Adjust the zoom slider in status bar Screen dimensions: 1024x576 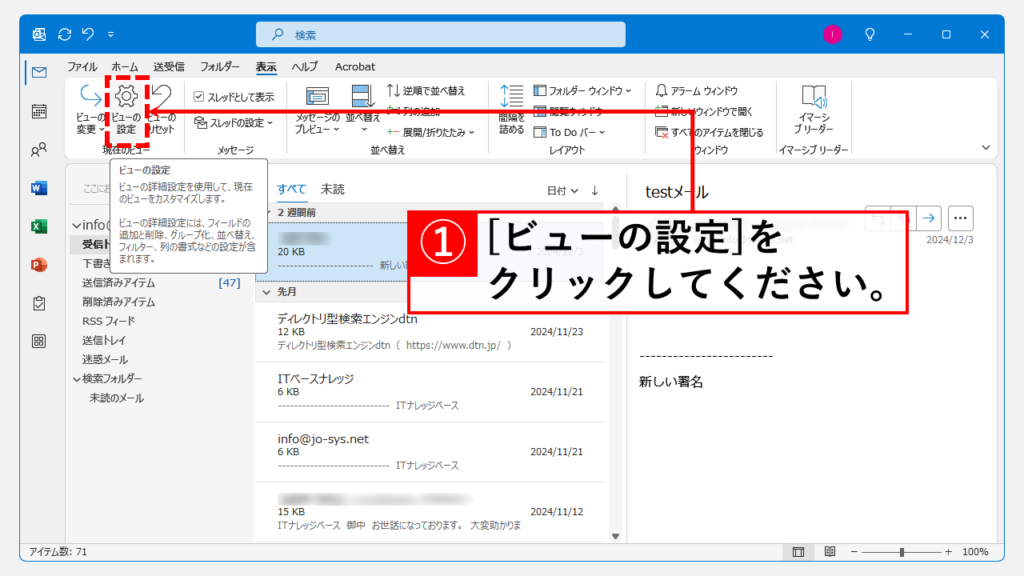(x=902, y=552)
